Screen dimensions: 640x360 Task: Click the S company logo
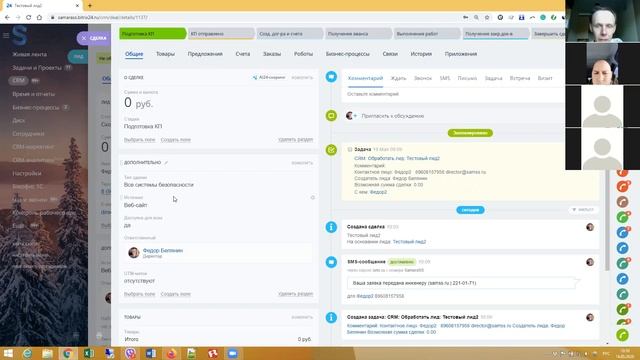19,36
